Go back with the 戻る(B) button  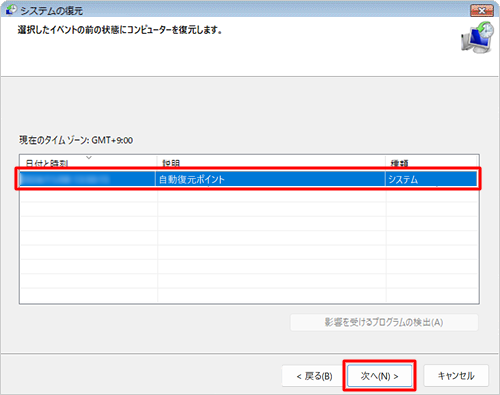point(314,376)
